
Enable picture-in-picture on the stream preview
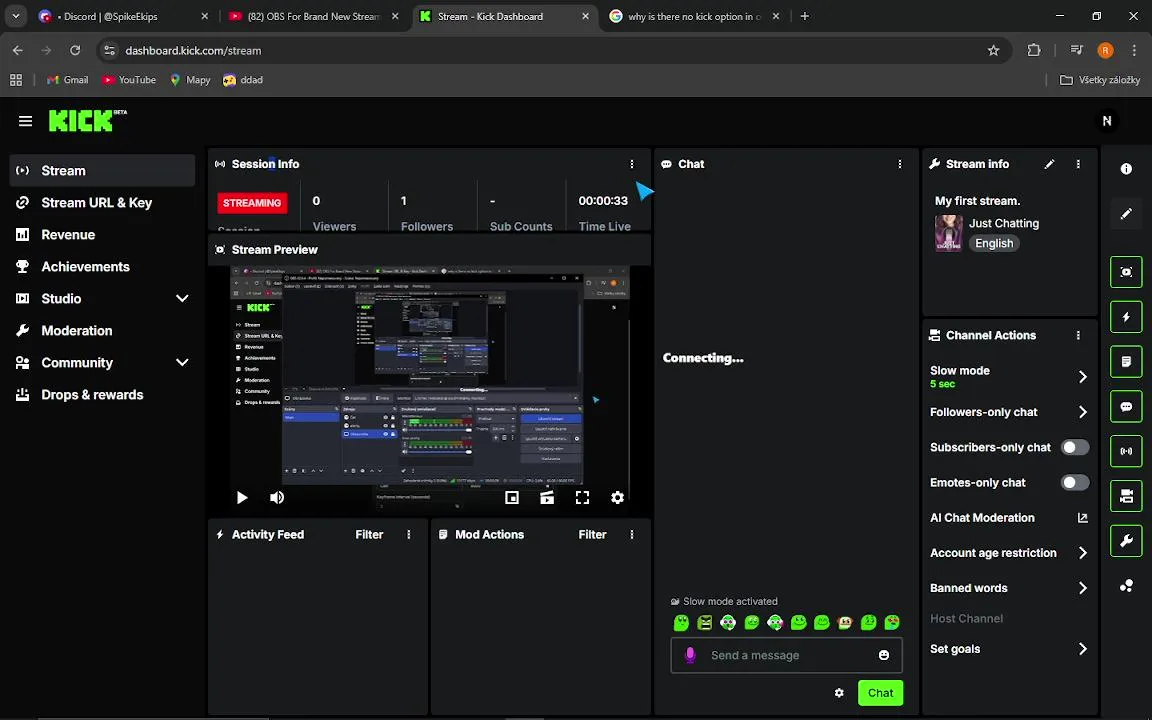point(512,497)
